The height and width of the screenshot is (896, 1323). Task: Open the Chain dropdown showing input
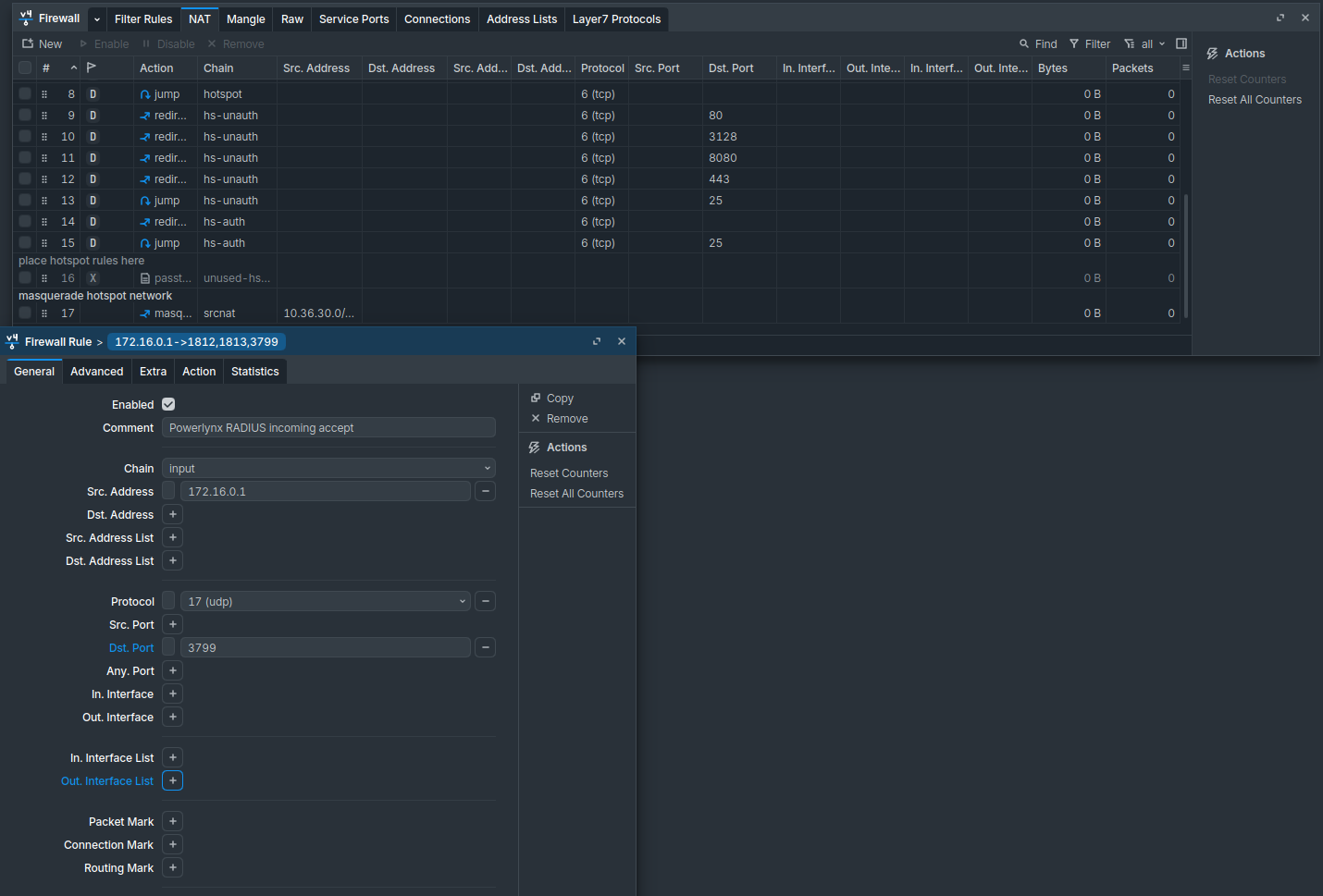pos(328,468)
